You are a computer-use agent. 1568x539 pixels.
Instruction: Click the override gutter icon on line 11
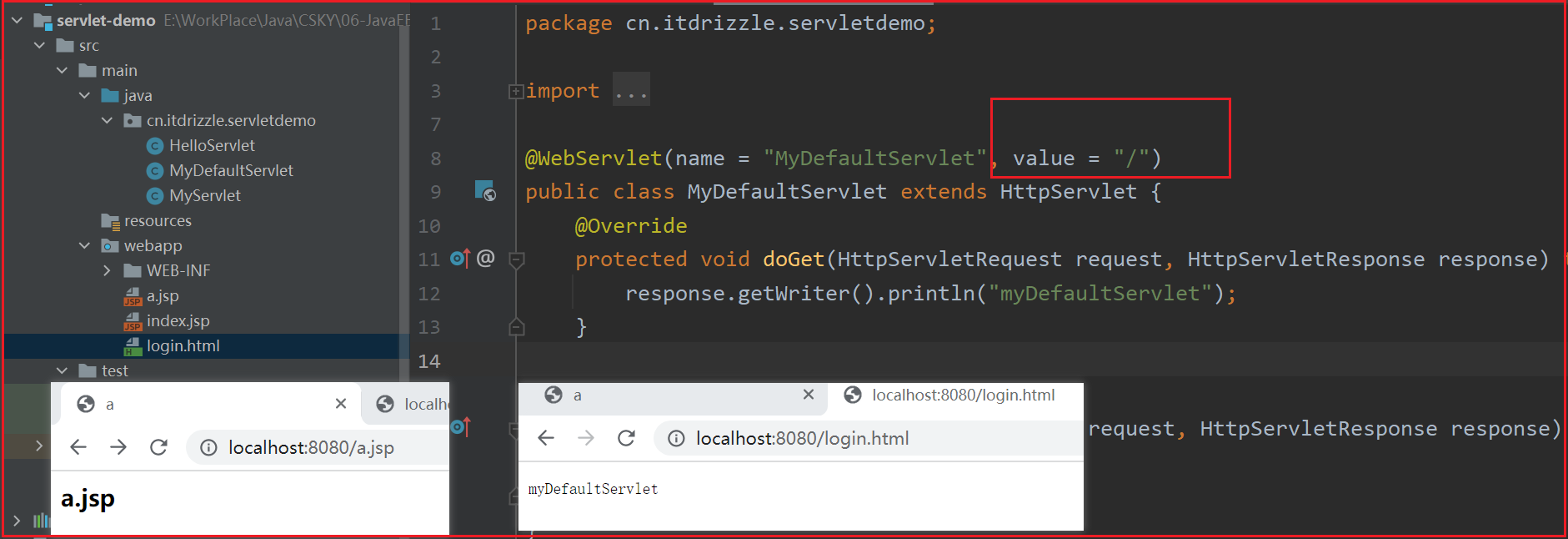[460, 259]
